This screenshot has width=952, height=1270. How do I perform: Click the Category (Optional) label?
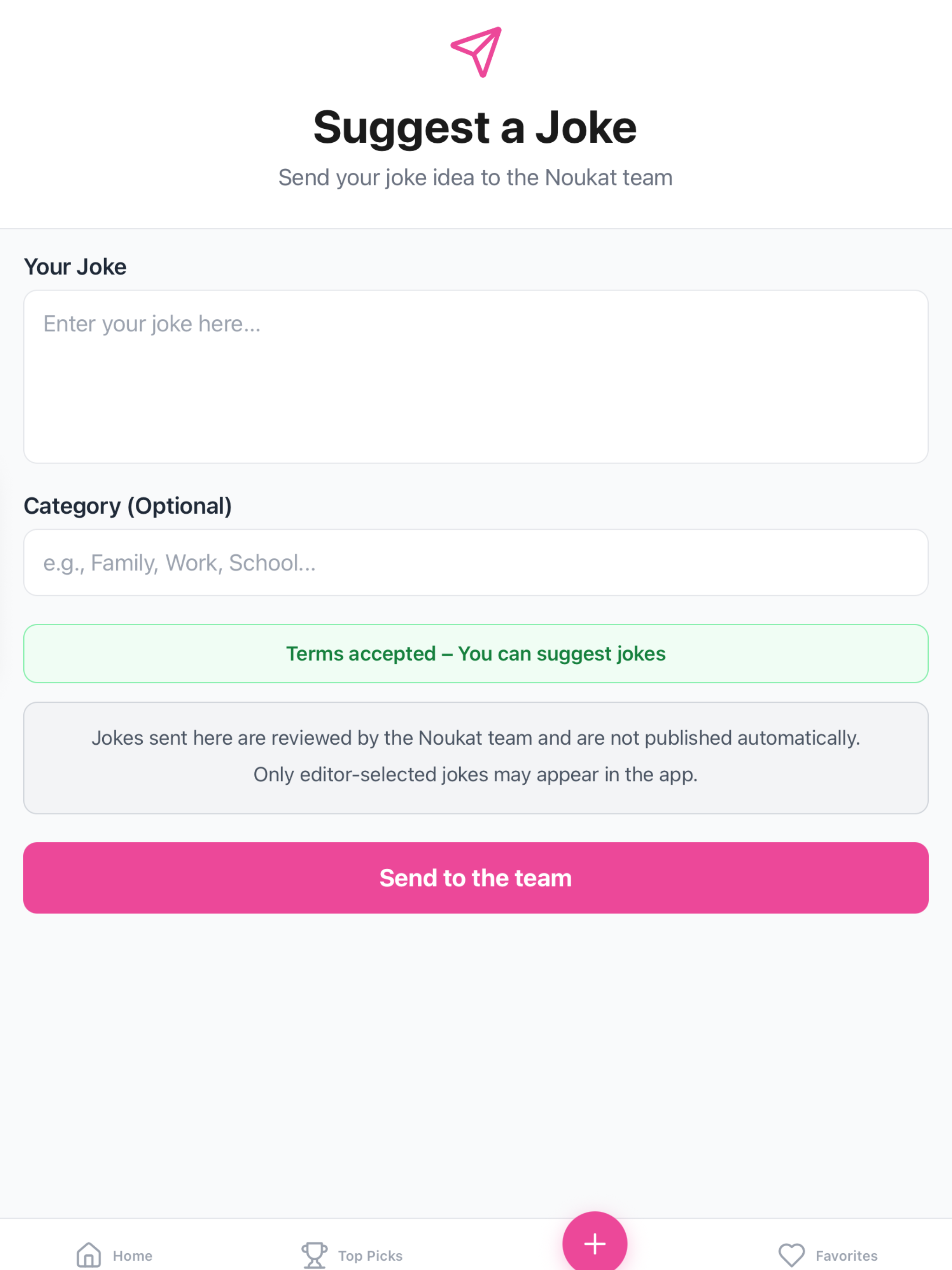(127, 506)
